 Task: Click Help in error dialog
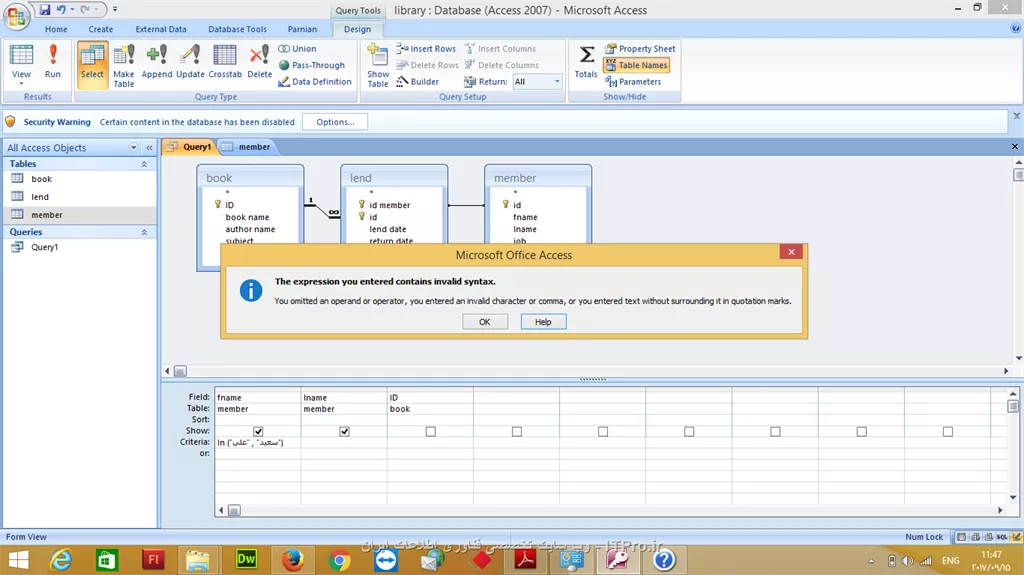click(x=543, y=321)
